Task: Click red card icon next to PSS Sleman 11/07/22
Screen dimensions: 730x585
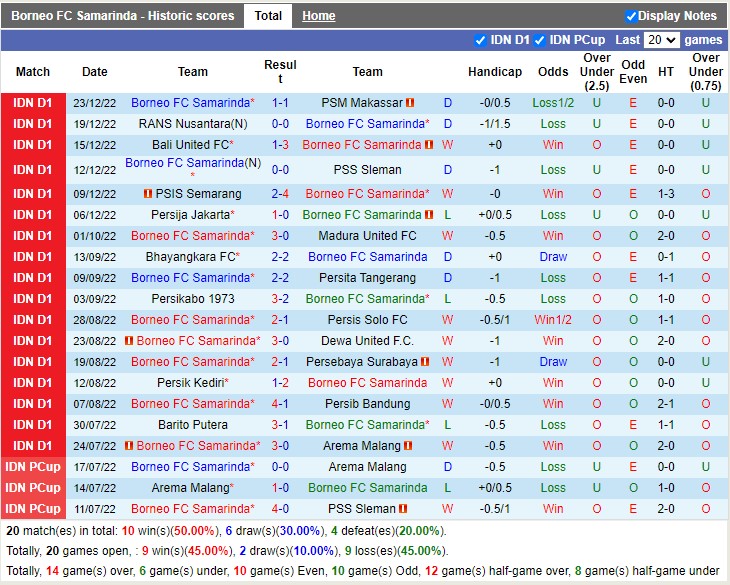Action: tap(403, 509)
